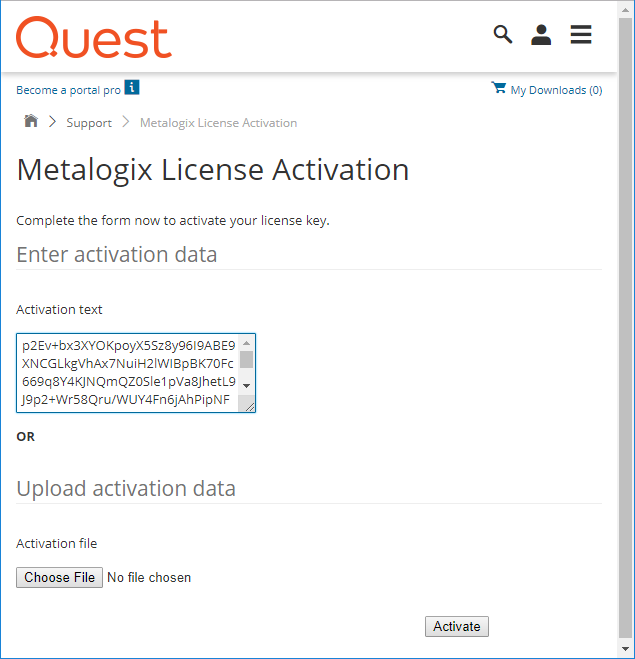Screen dimensions: 635x659
Task: Click the No file chosen label
Action: click(149, 577)
